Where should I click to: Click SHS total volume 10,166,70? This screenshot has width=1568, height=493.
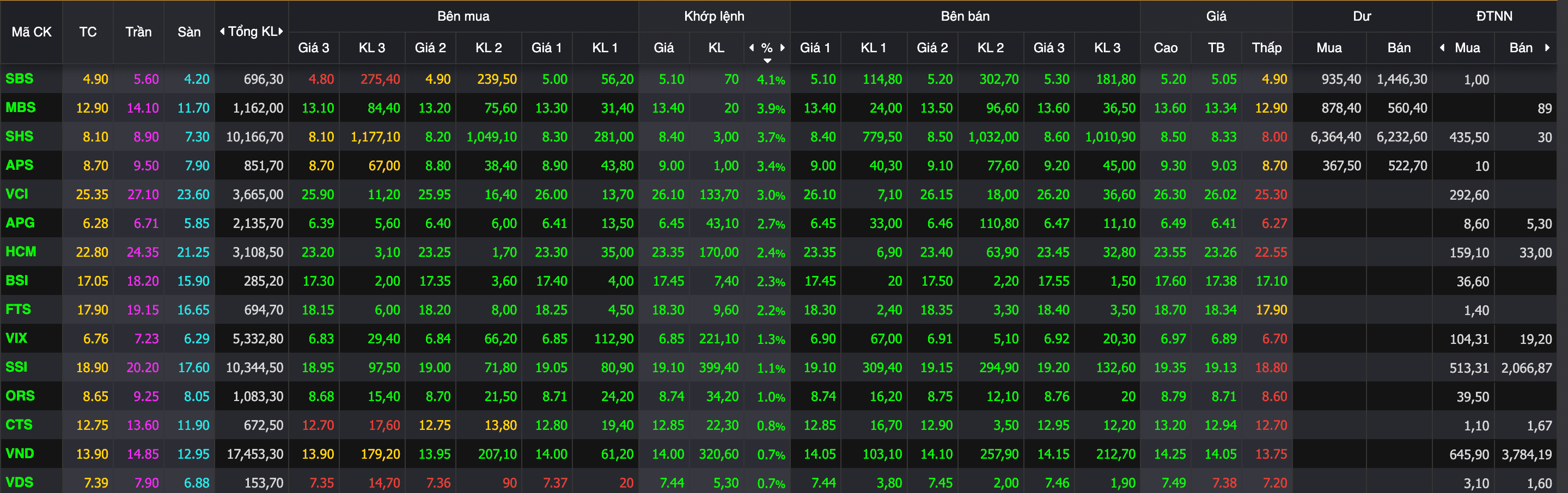pos(254,137)
